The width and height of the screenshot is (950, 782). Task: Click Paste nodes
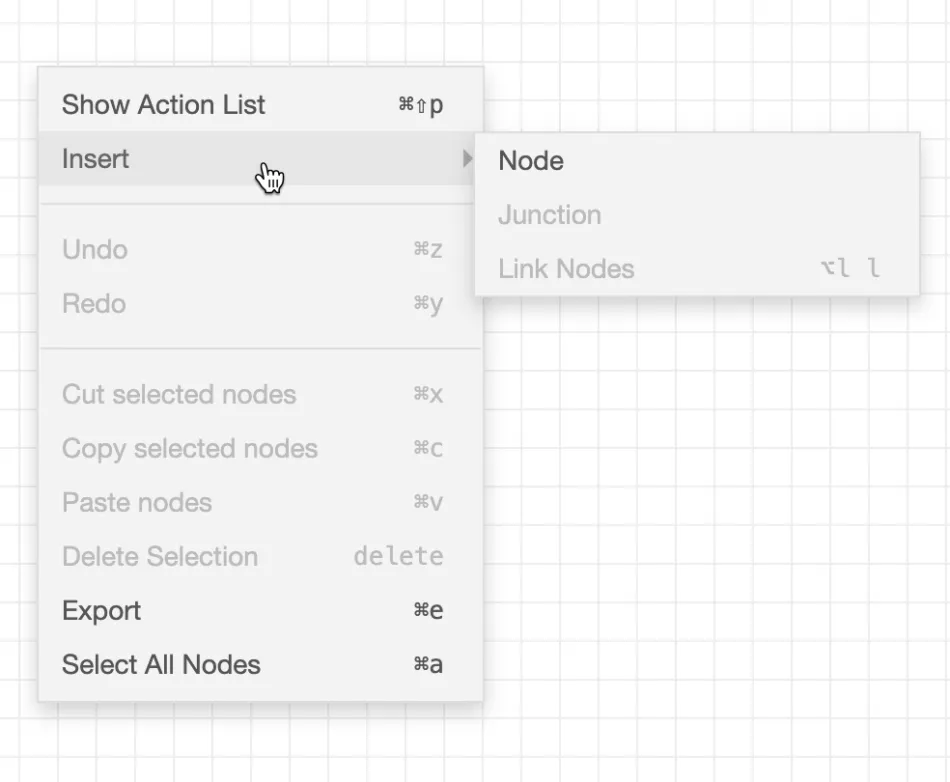(137, 502)
